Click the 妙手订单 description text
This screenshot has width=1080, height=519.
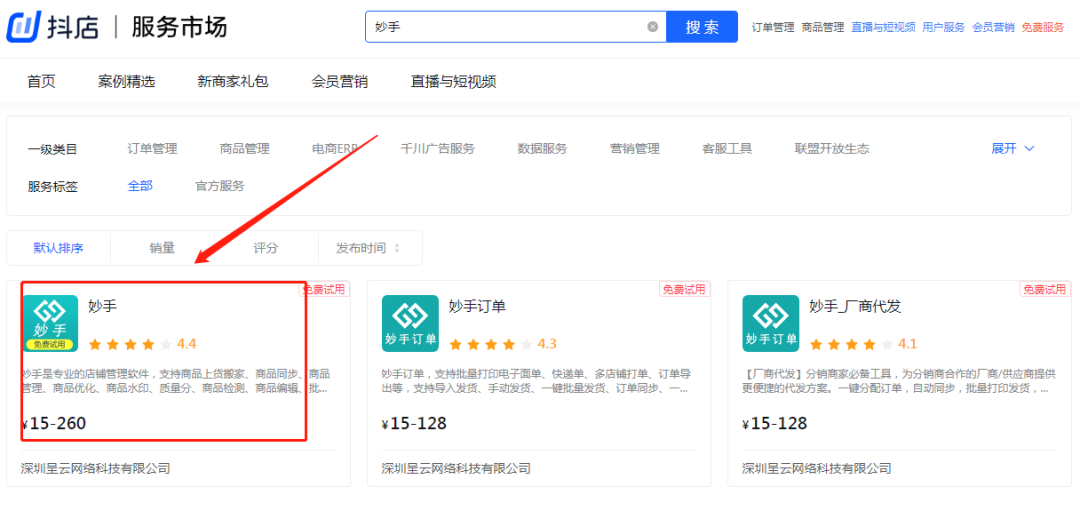pos(536,381)
